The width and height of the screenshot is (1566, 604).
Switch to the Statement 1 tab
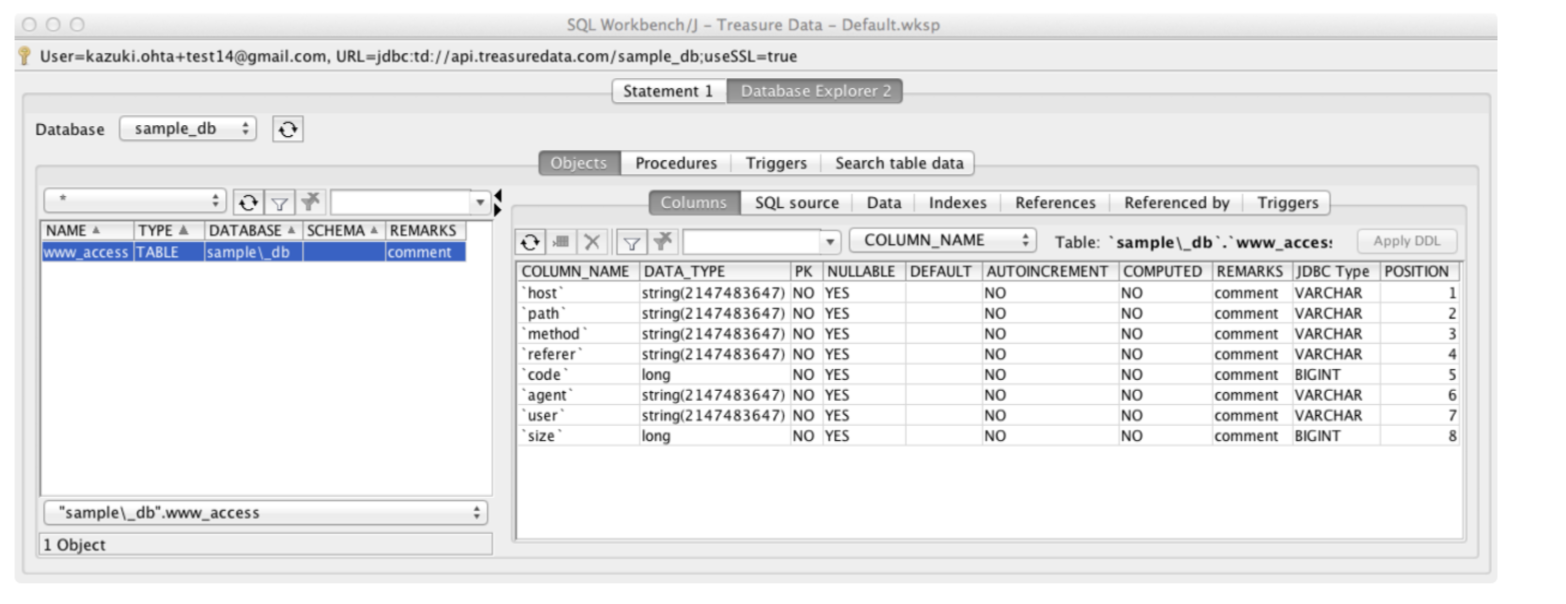click(x=668, y=91)
